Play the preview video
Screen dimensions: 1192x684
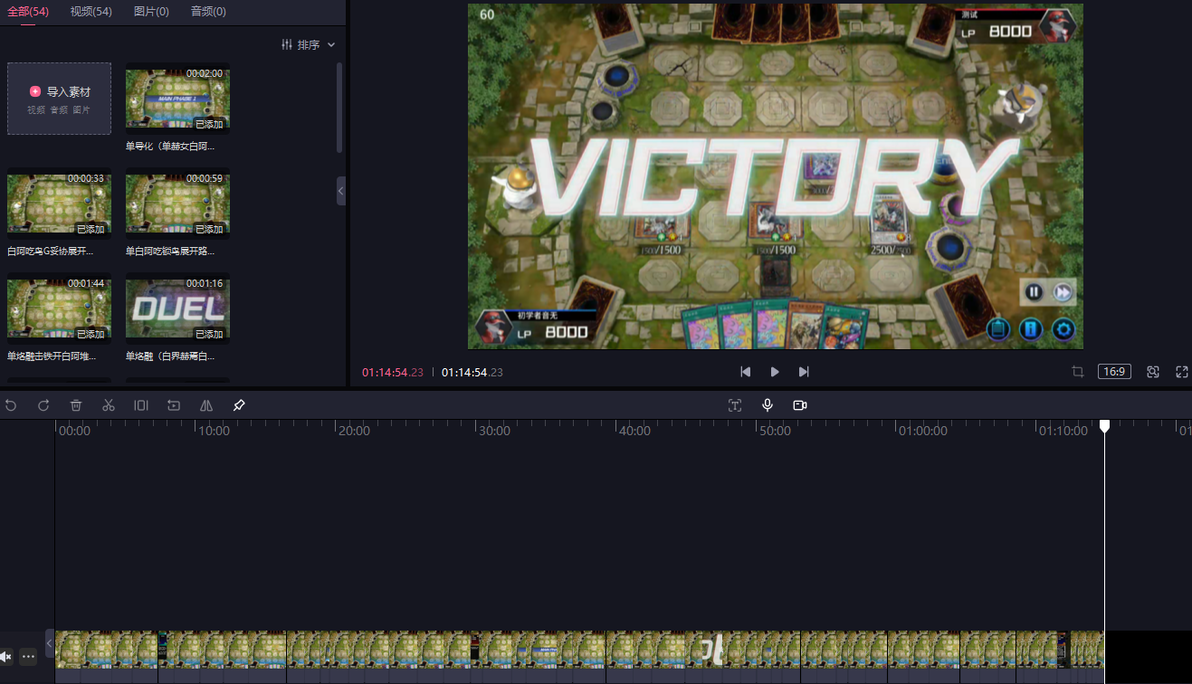[775, 372]
